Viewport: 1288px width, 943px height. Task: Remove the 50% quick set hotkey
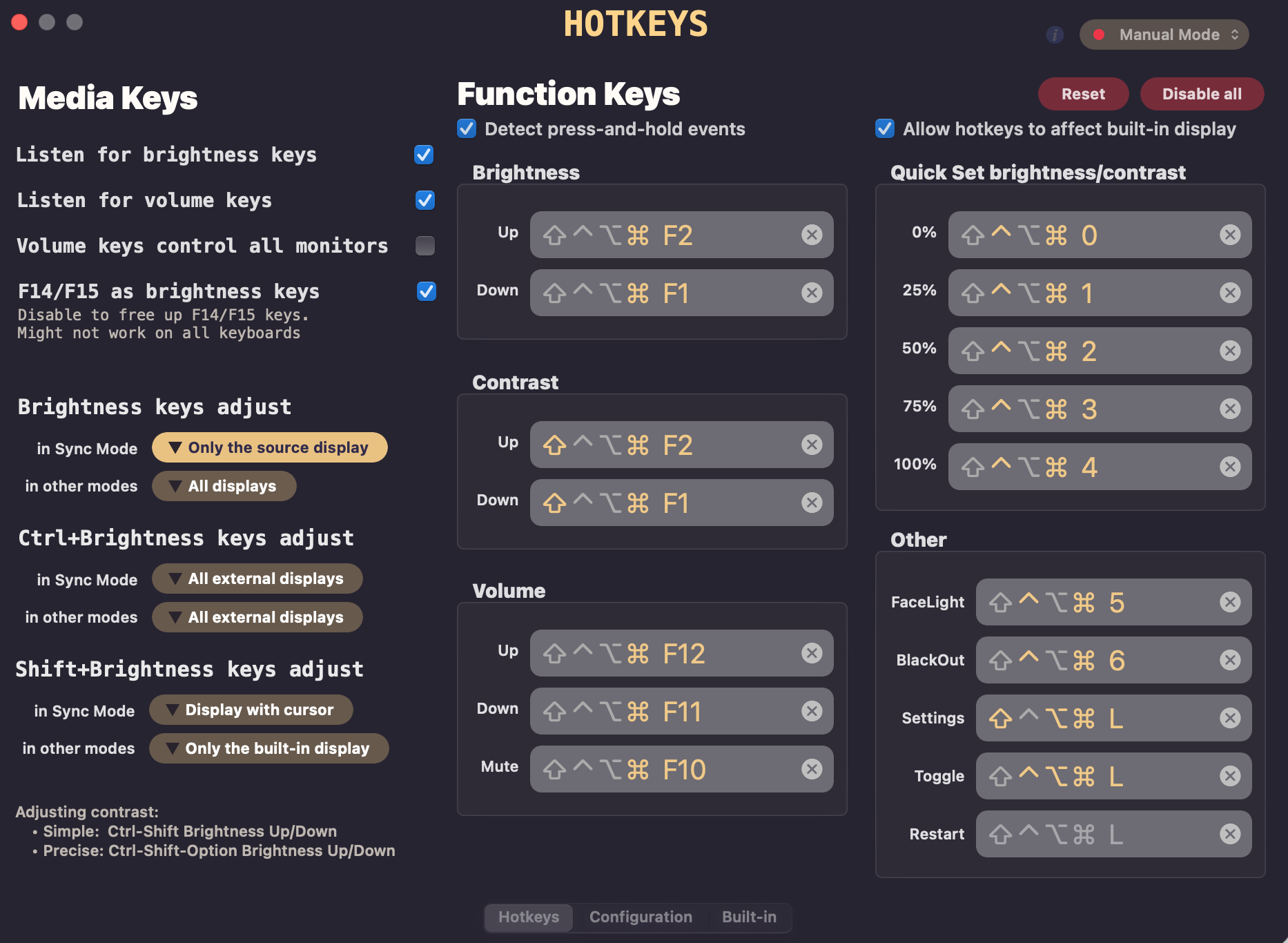[x=1229, y=351]
